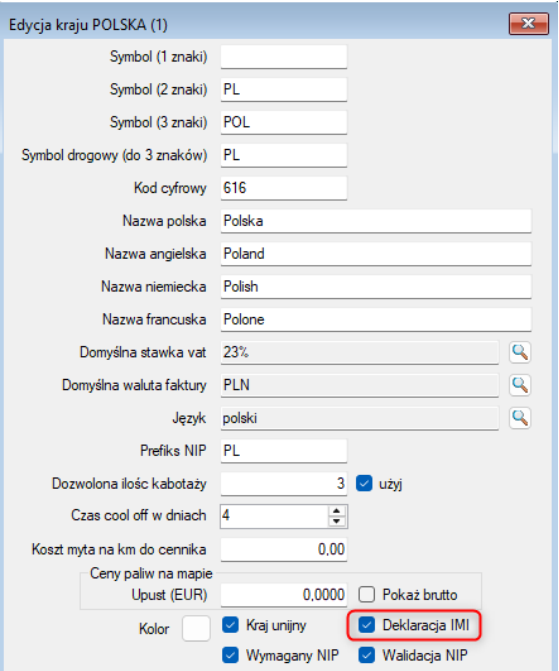Screen dimensions: 559x671
Task: Uncheck the użyj kabotaż checkbox
Action: (364, 484)
